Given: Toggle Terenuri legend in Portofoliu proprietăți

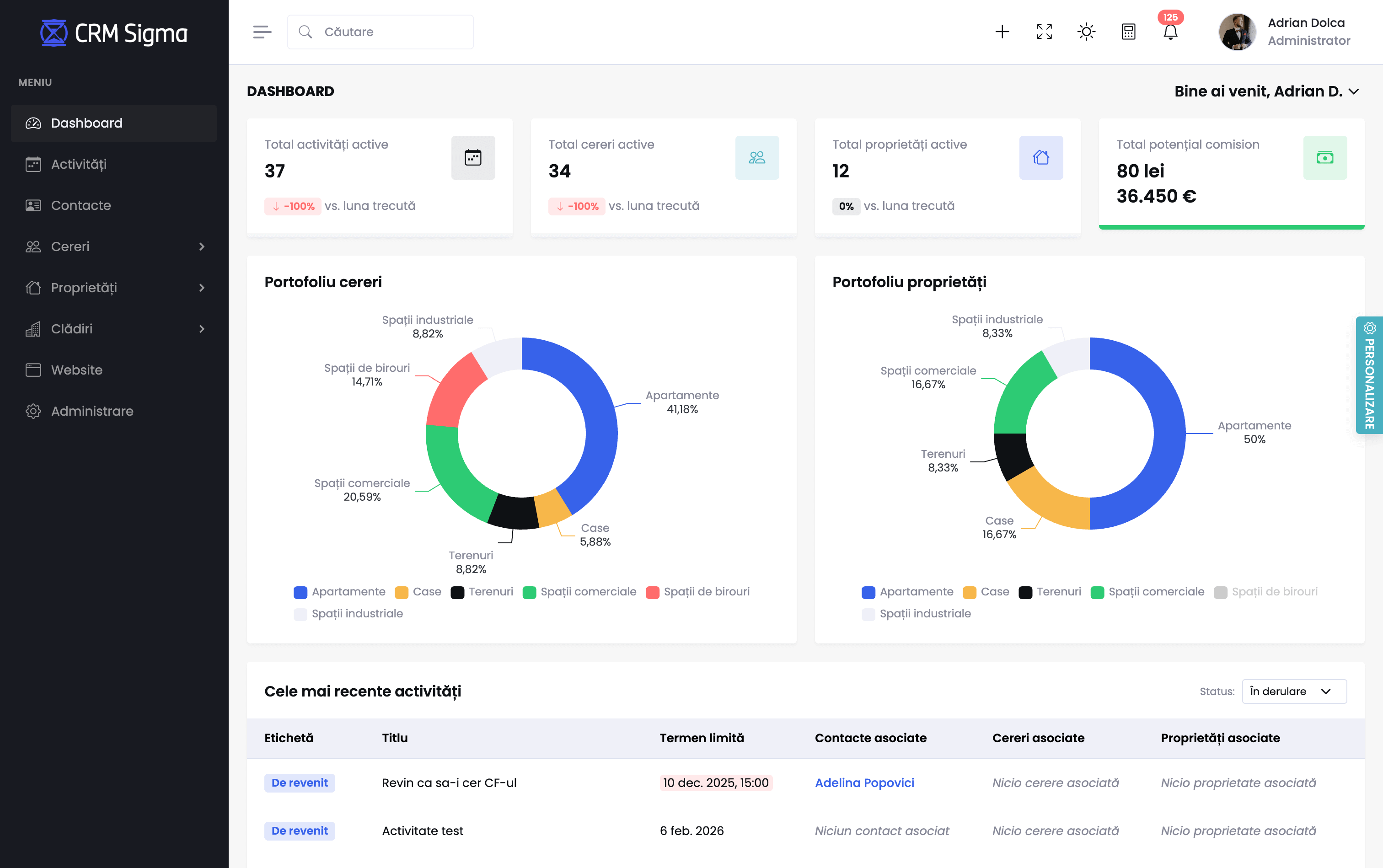Looking at the screenshot, I should pos(1050,592).
